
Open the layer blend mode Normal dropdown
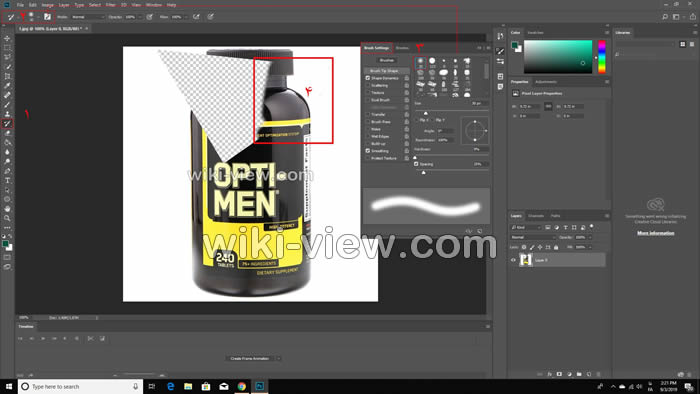tap(533, 237)
